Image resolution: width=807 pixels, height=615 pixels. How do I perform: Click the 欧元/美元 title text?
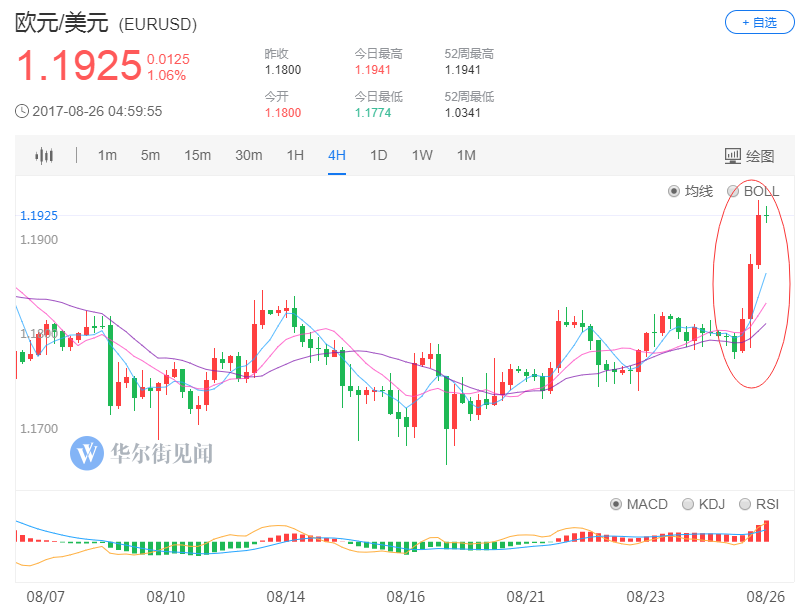(62, 23)
